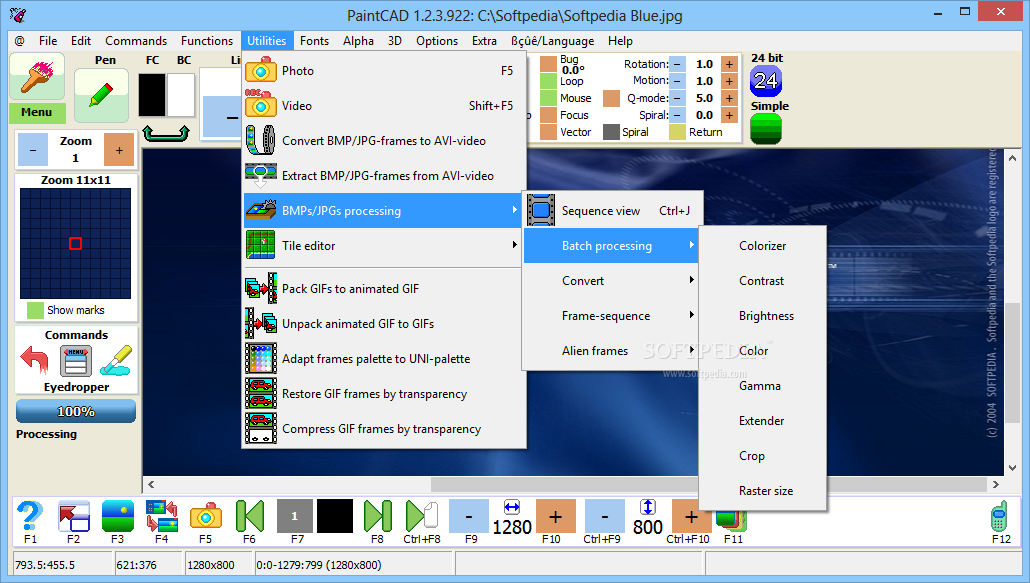
Task: Toggle the Return option box
Action: (678, 132)
